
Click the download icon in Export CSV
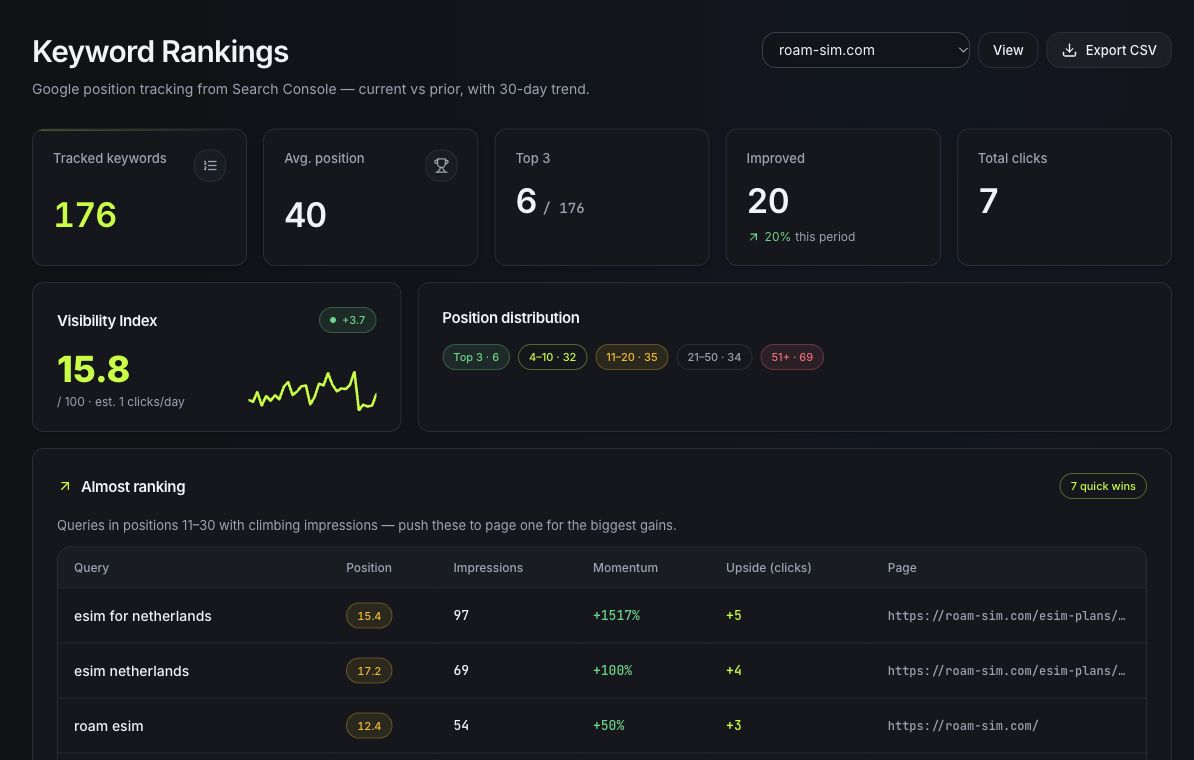pos(1069,50)
